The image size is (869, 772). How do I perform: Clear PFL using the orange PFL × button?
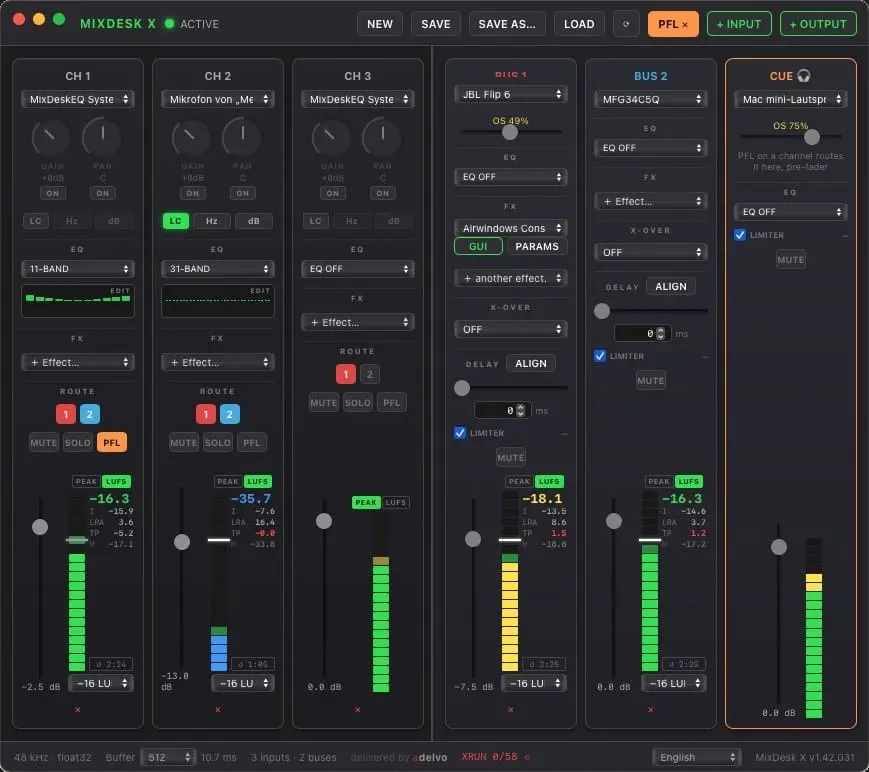[x=673, y=24]
